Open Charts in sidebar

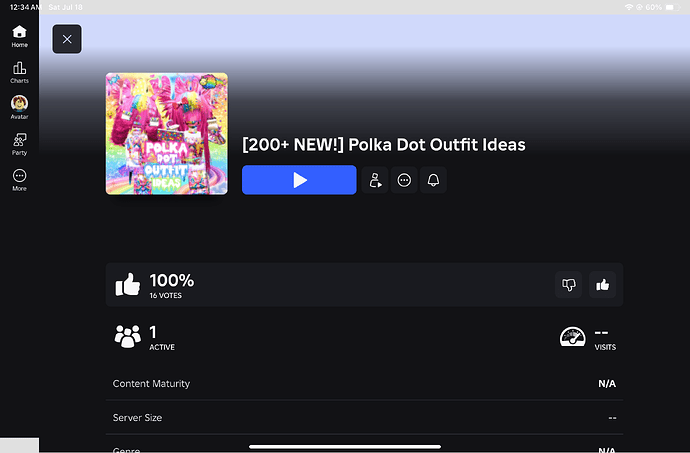(x=19, y=72)
